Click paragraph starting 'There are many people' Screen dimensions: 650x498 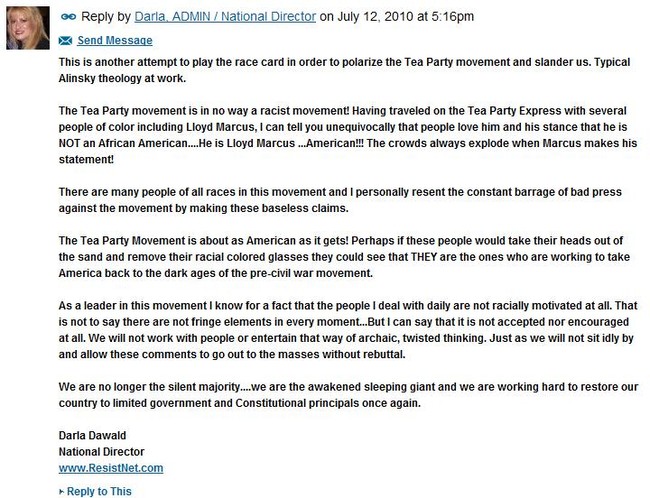click(x=340, y=200)
